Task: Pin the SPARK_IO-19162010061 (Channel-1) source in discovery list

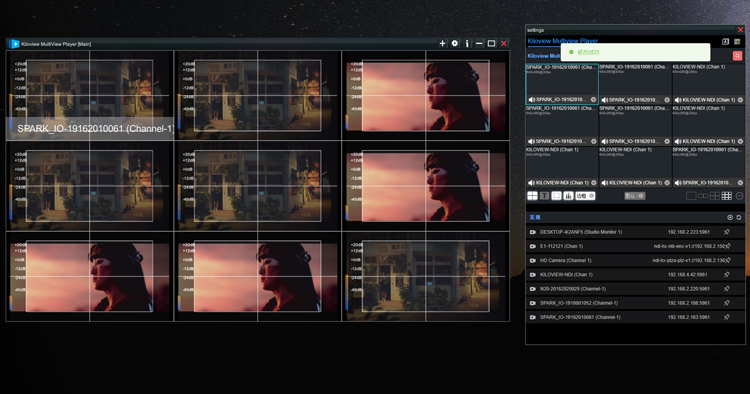Action: click(727, 317)
